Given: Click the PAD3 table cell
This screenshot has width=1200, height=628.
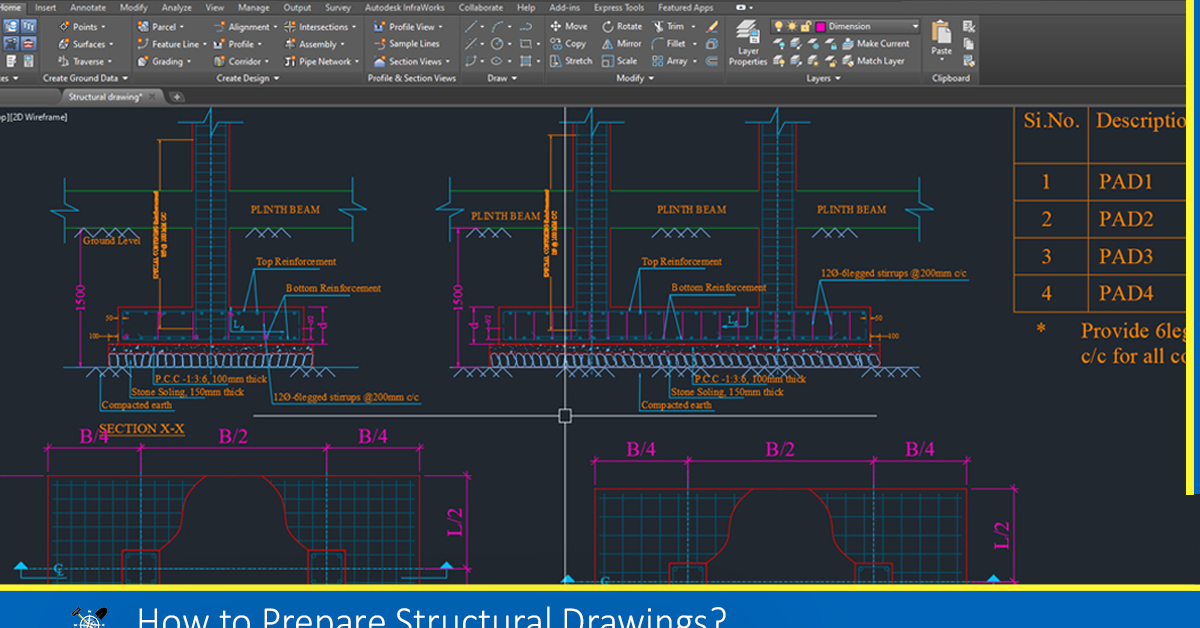Looking at the screenshot, I should [1126, 256].
